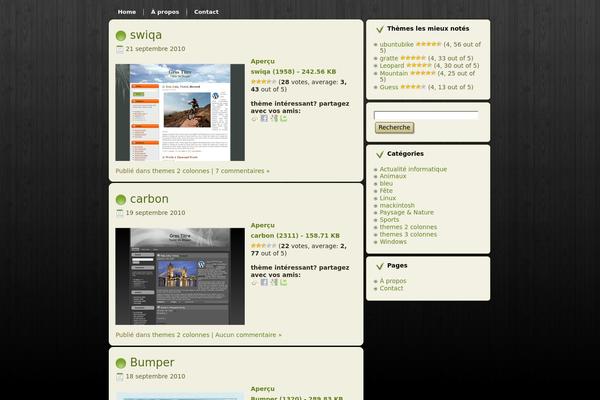Click green share icon under carbon post

click(x=284, y=282)
